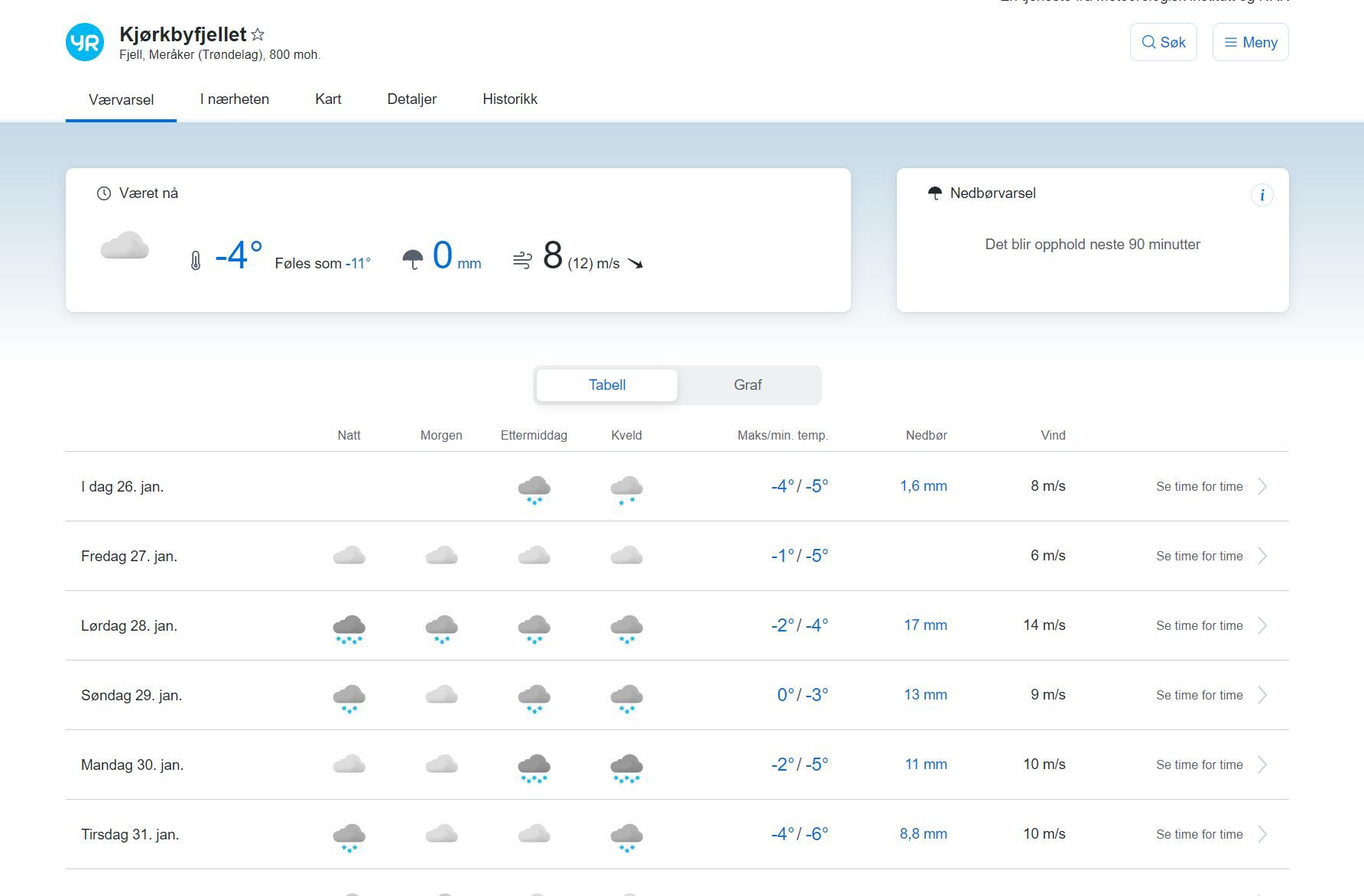This screenshot has width=1364, height=896.
Task: Select the Tabell view toggle
Action: coord(606,385)
